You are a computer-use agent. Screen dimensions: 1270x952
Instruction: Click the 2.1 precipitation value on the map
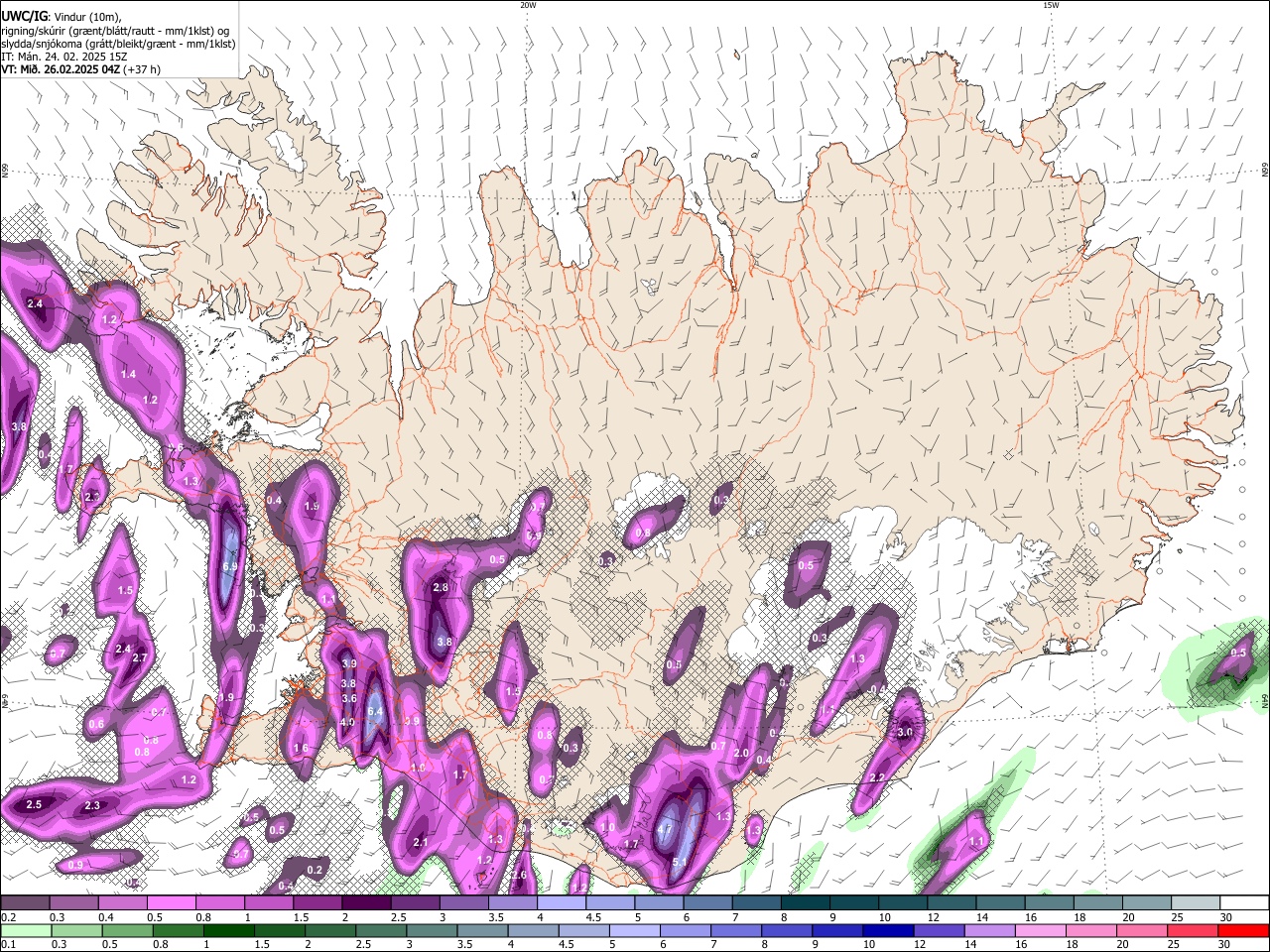point(420,842)
